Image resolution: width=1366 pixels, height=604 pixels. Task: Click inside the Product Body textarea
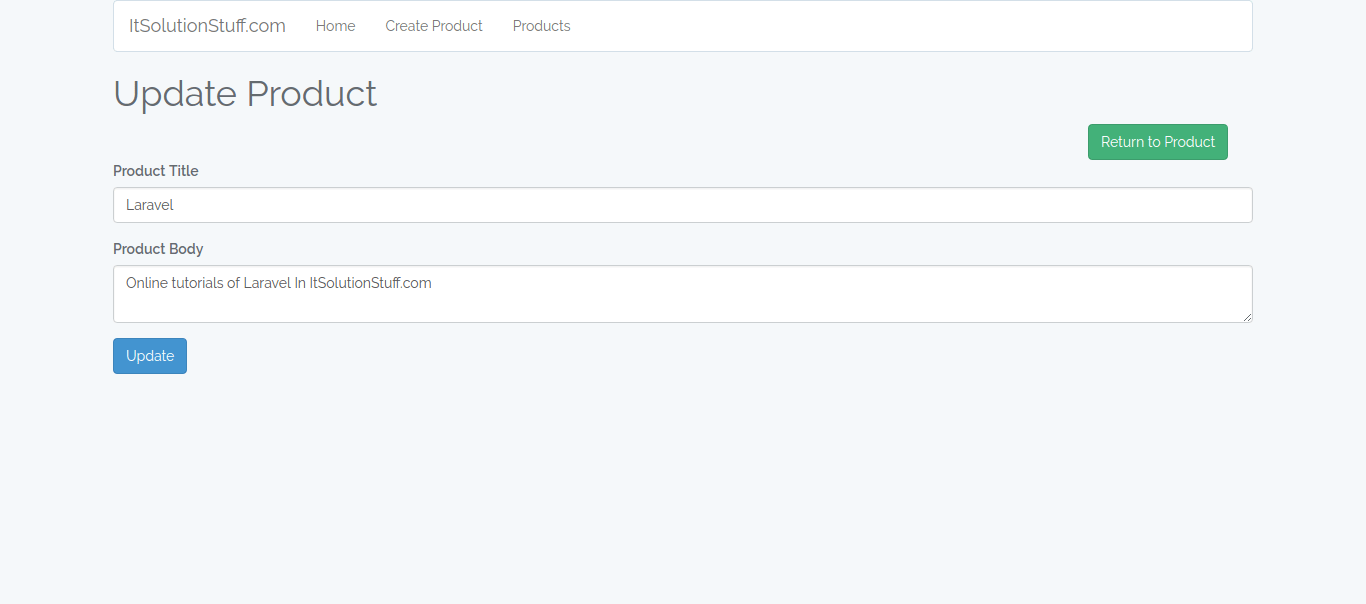682,294
